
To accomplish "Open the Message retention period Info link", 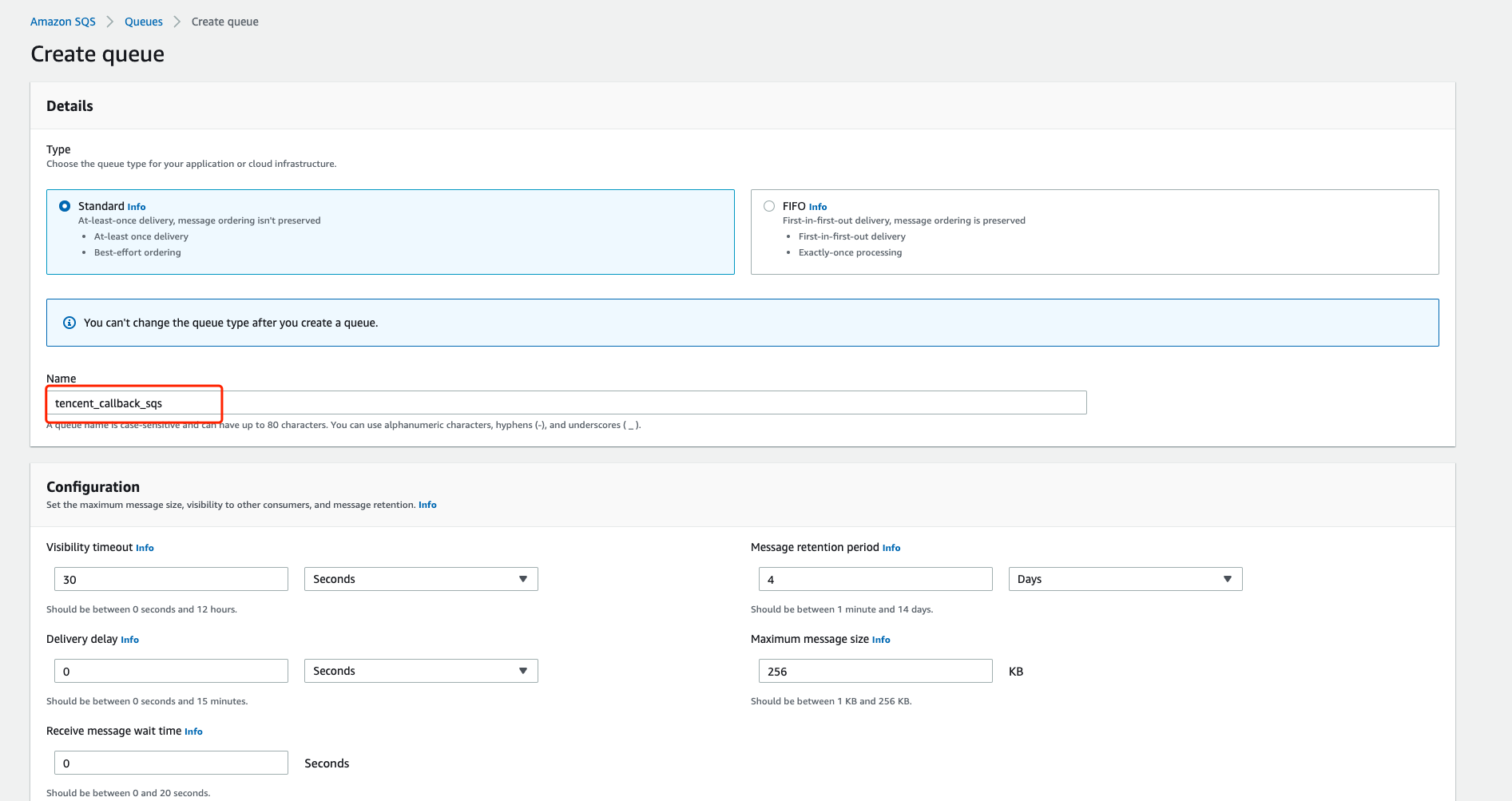I will tap(891, 548).
